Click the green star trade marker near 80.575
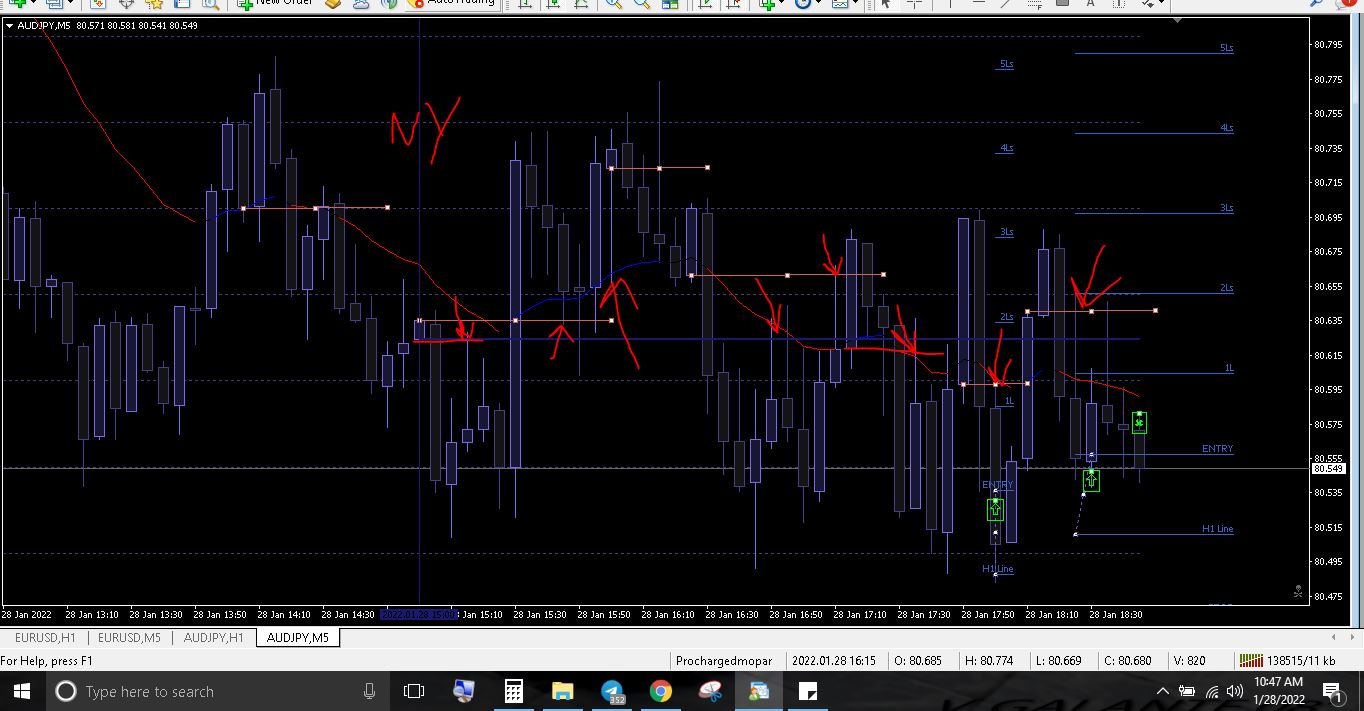Screen dimensions: 1364x711 pyautogui.click(x=1139, y=422)
